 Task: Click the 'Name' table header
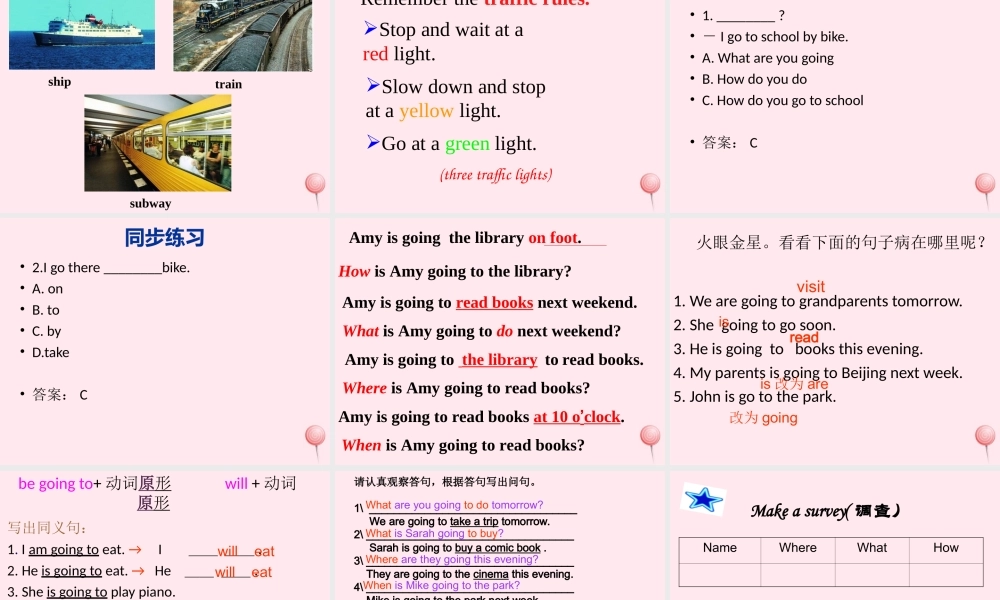719,548
